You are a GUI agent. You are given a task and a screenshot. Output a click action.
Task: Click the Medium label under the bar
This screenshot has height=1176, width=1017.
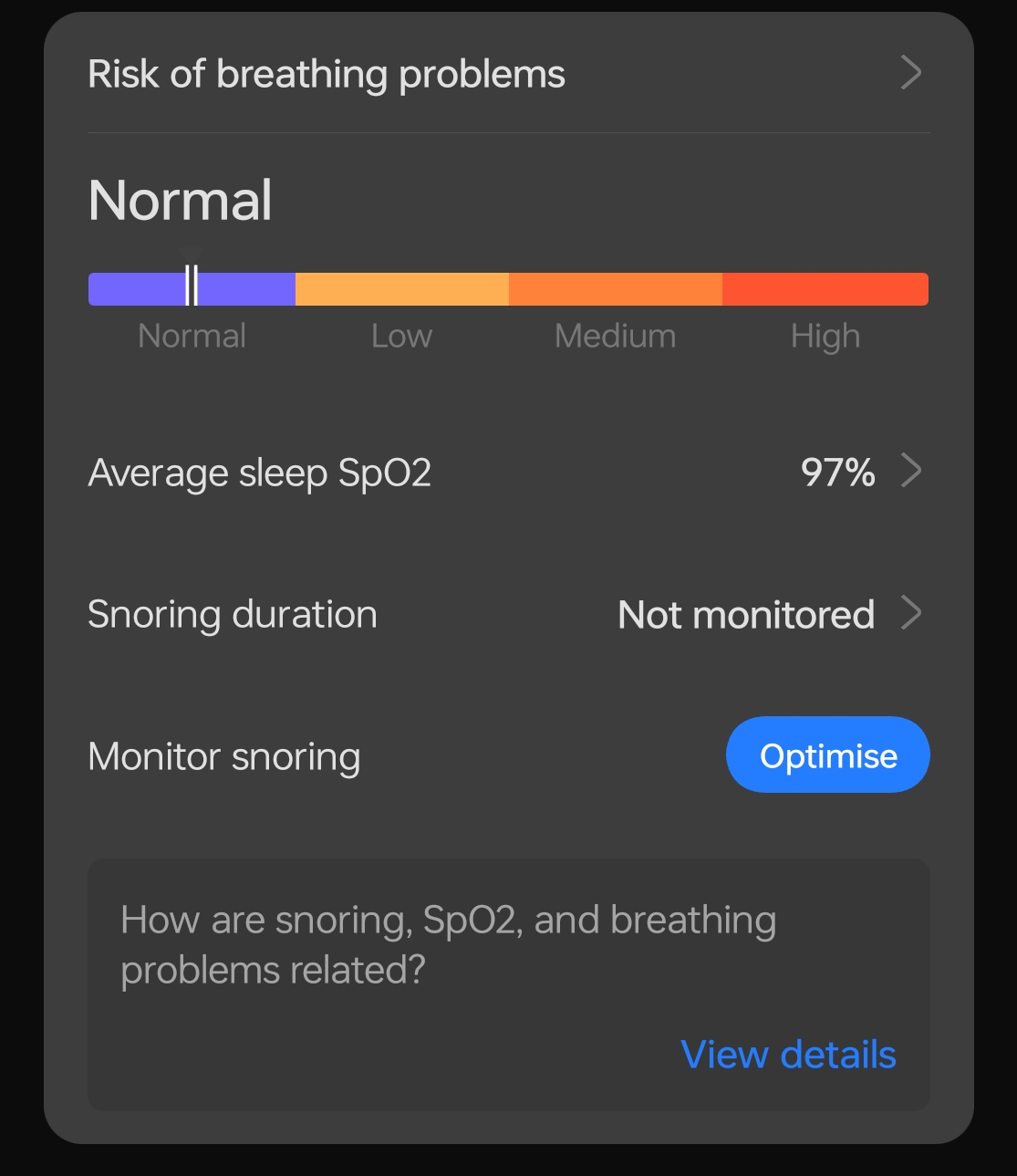tap(615, 337)
